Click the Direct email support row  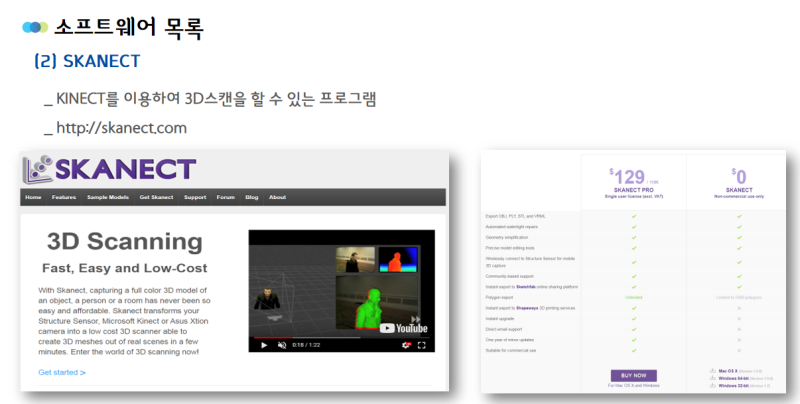tap(633, 330)
